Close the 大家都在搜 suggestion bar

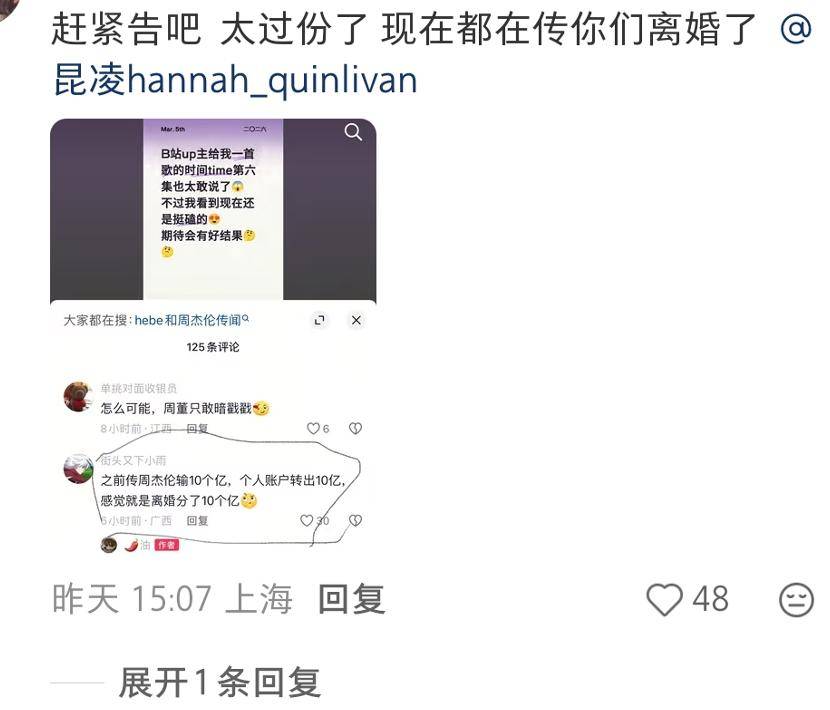[x=356, y=320]
